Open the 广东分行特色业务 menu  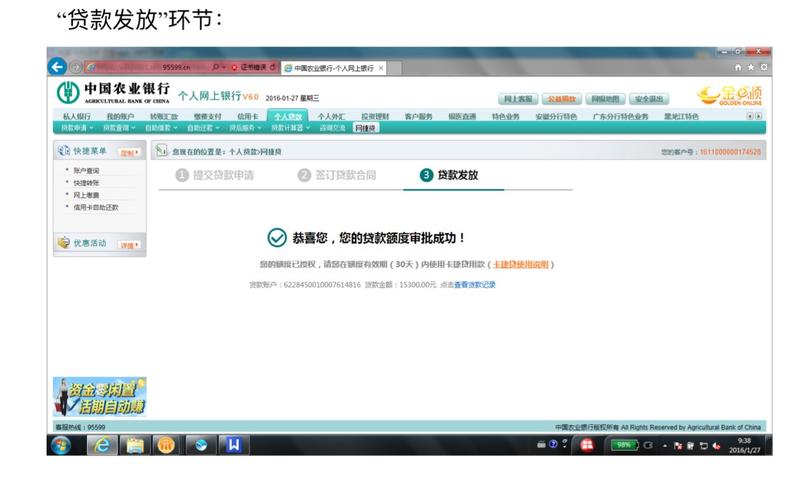tap(621, 117)
